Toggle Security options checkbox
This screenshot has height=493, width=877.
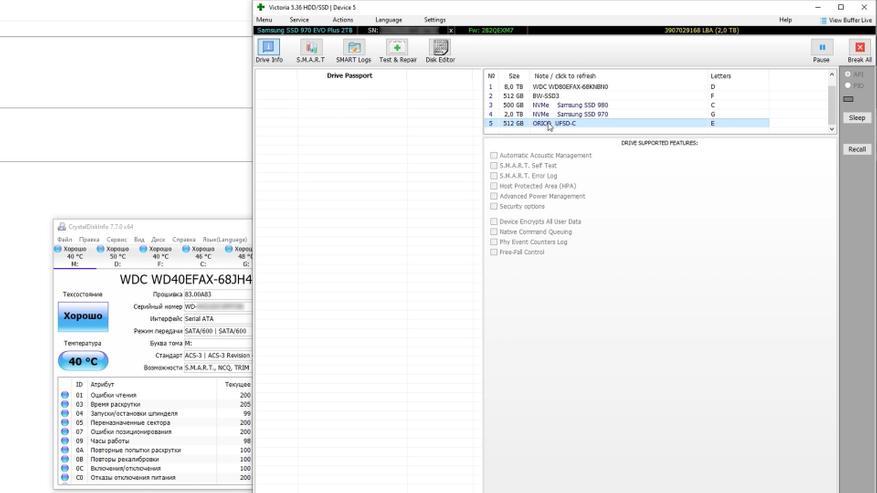493,206
